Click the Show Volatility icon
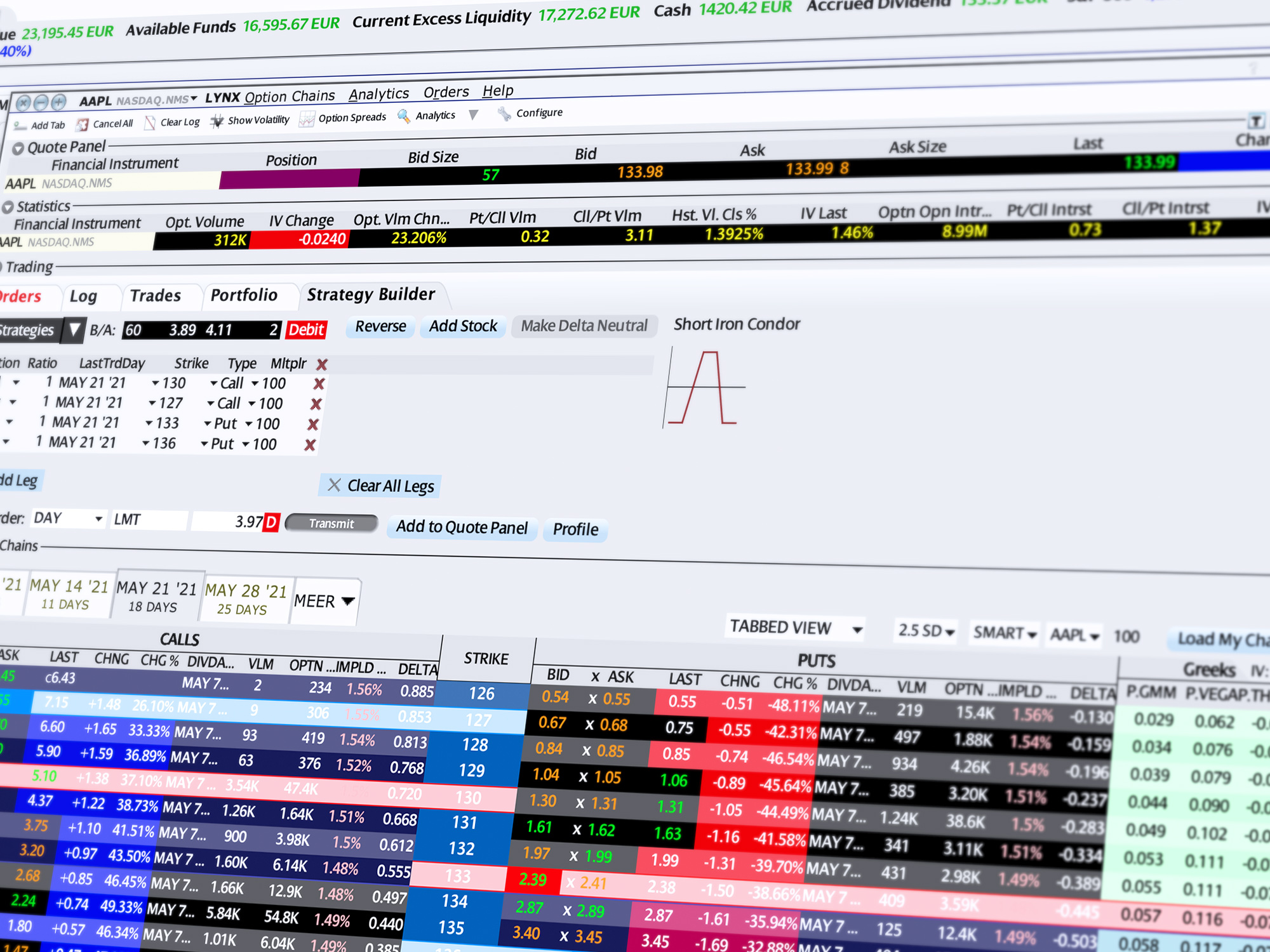 tap(217, 121)
